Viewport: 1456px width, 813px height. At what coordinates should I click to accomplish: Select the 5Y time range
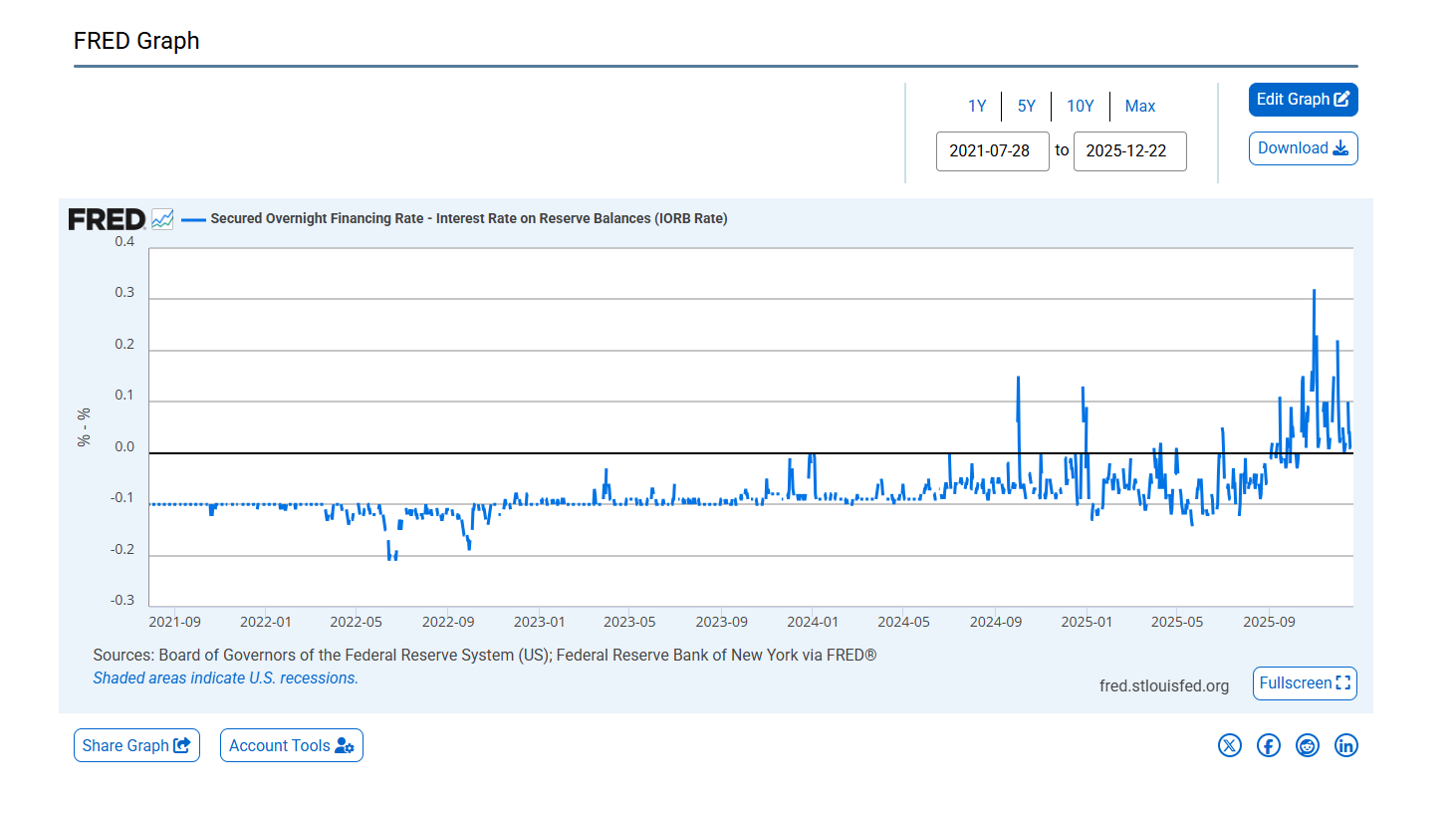[1027, 106]
